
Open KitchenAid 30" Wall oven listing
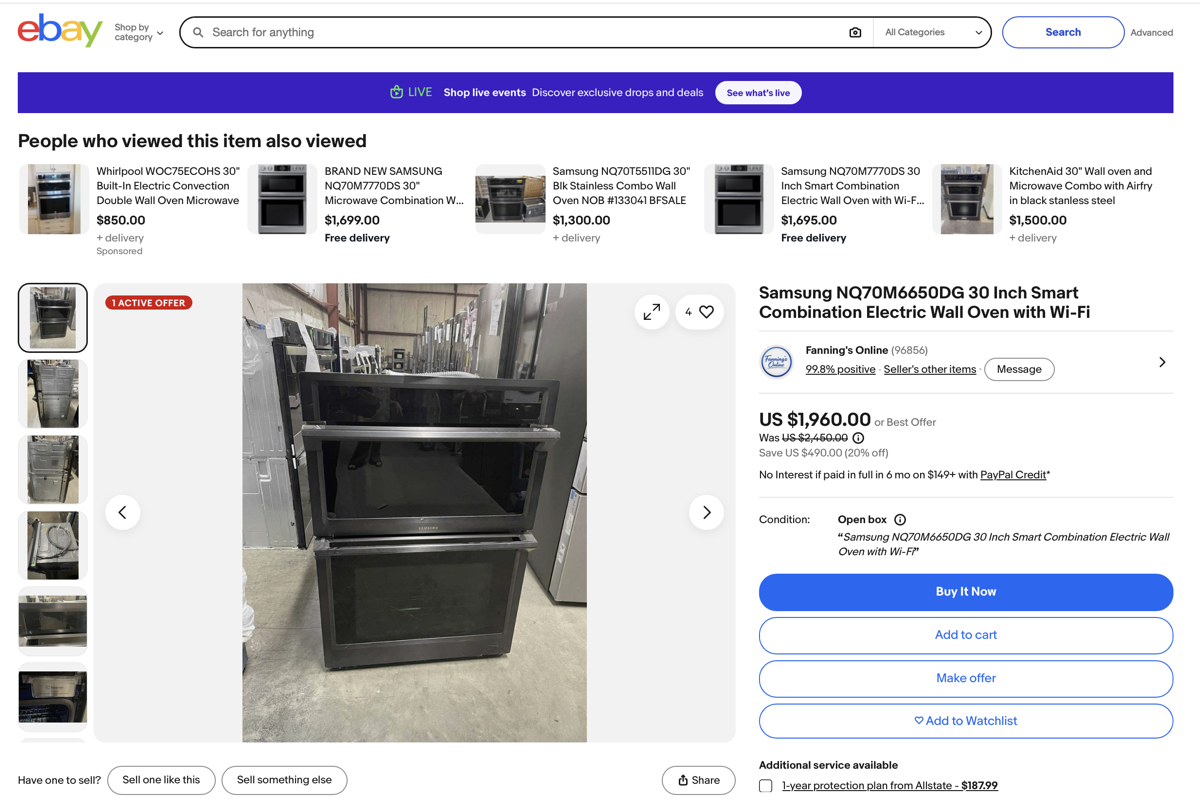[x=1080, y=186]
